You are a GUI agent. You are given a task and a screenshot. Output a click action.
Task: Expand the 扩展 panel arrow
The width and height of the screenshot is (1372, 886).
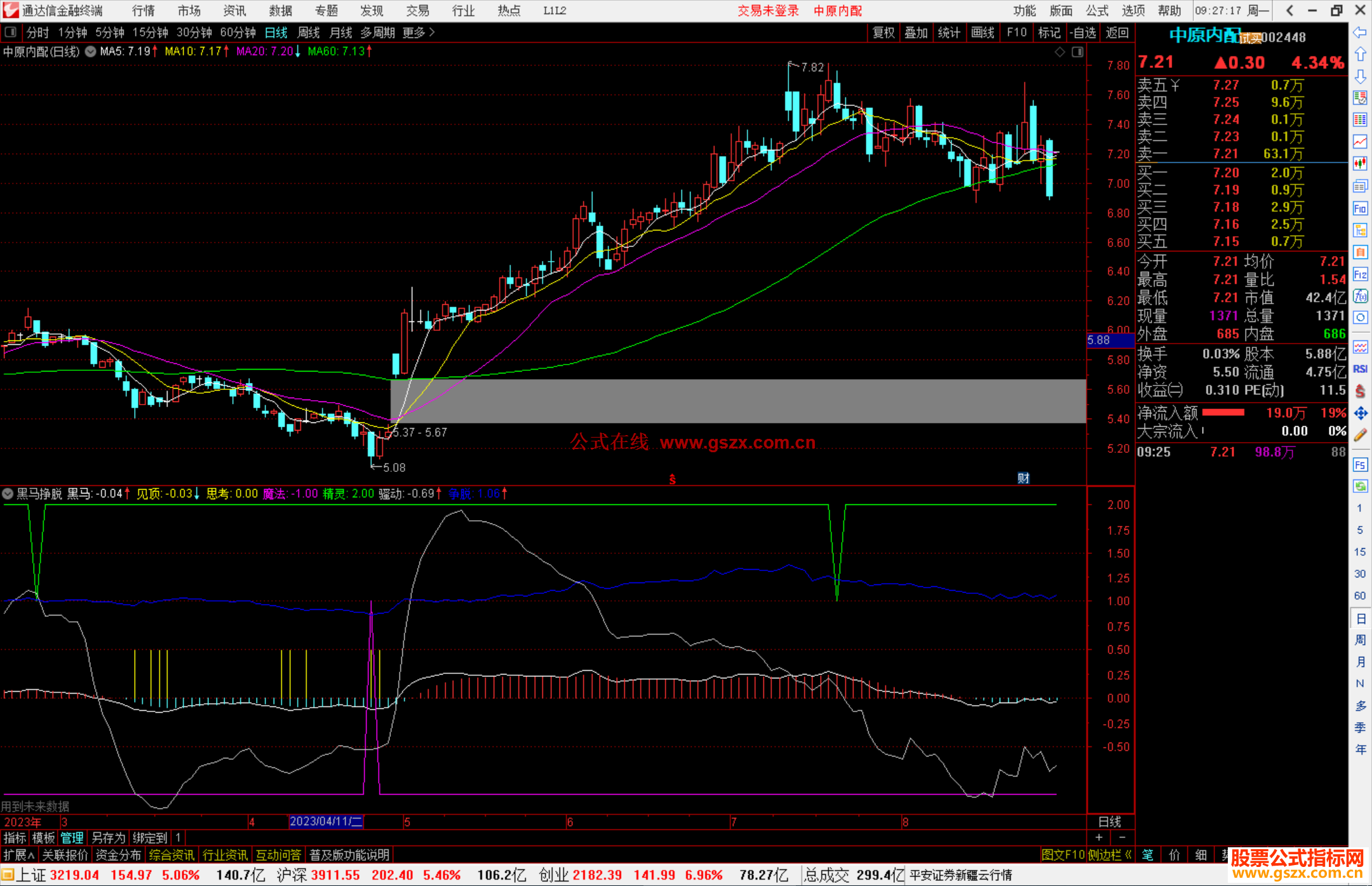tap(30, 855)
